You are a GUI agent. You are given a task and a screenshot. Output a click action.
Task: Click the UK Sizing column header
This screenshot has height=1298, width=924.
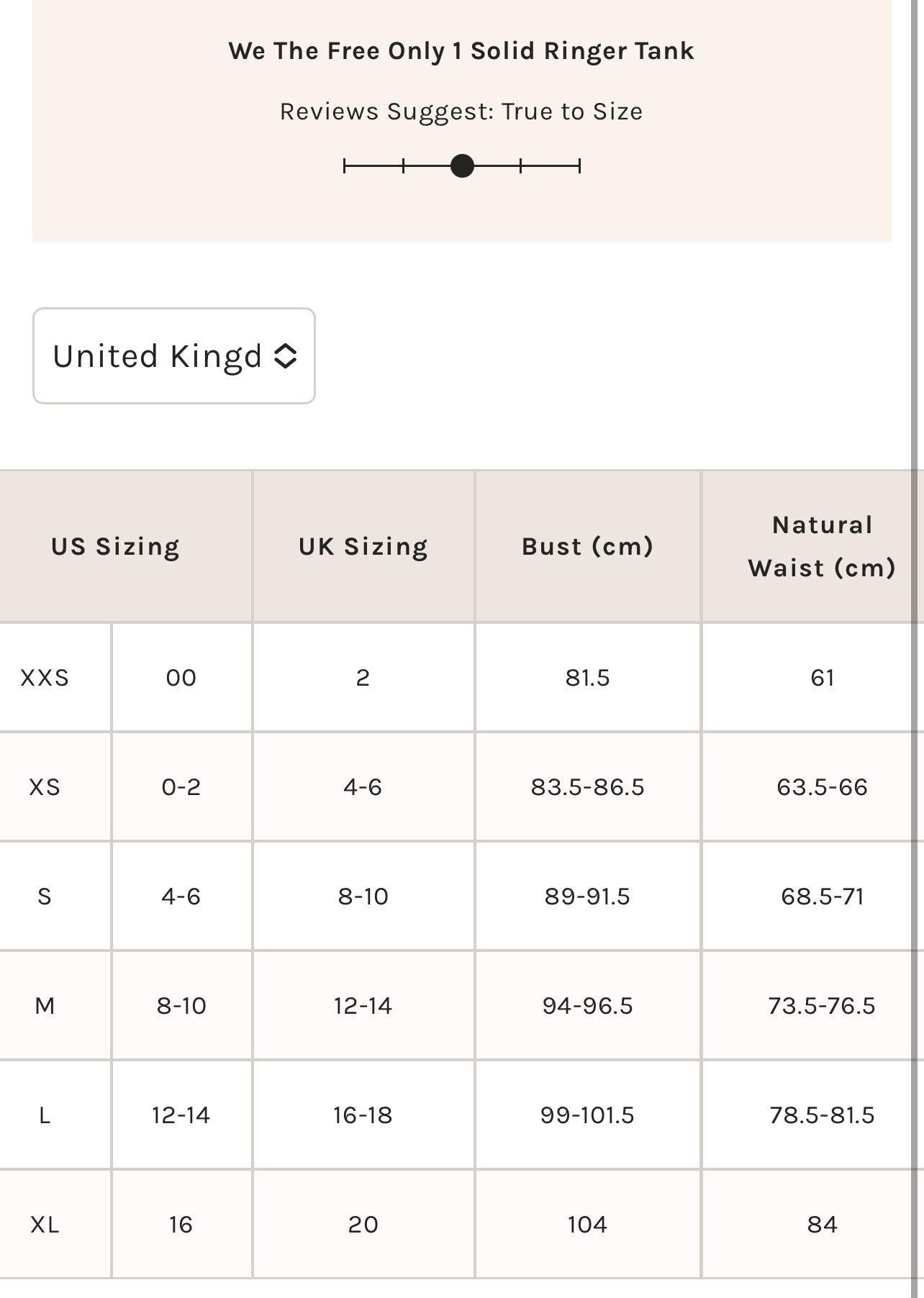point(363,547)
